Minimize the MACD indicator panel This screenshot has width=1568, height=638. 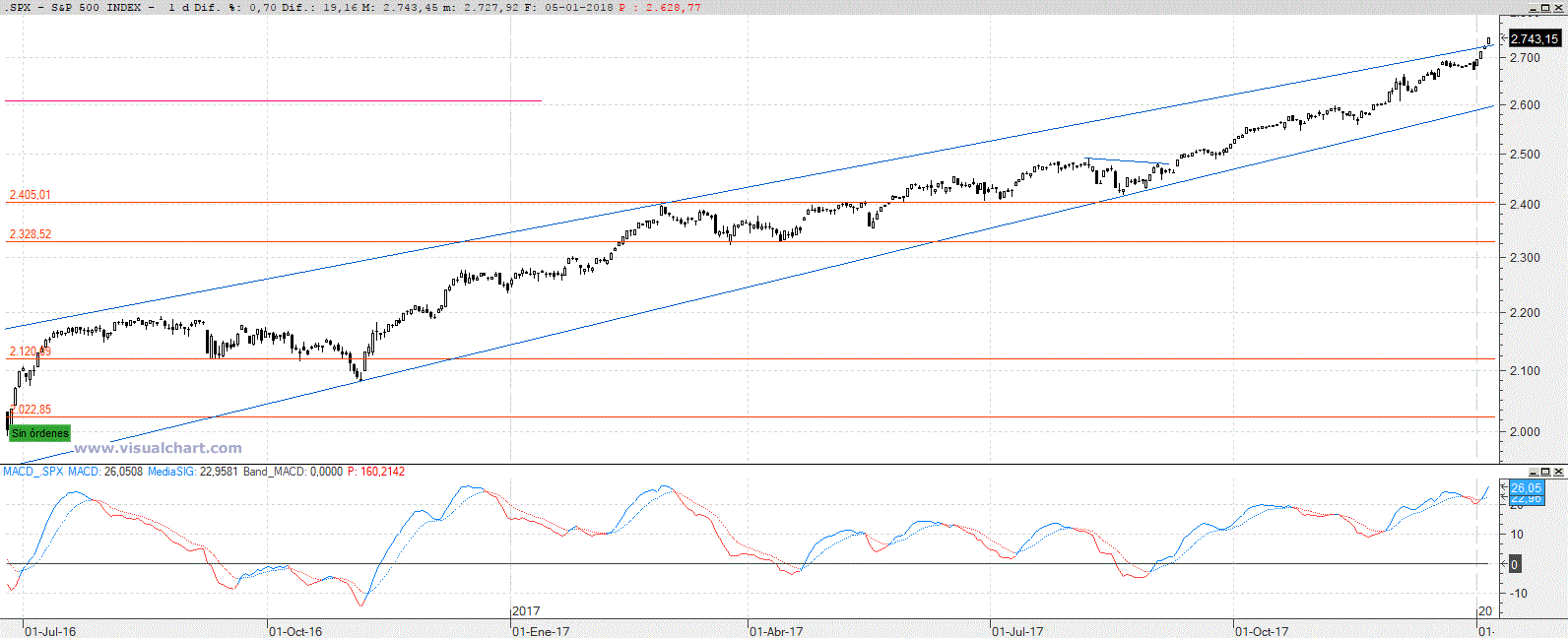(1533, 472)
